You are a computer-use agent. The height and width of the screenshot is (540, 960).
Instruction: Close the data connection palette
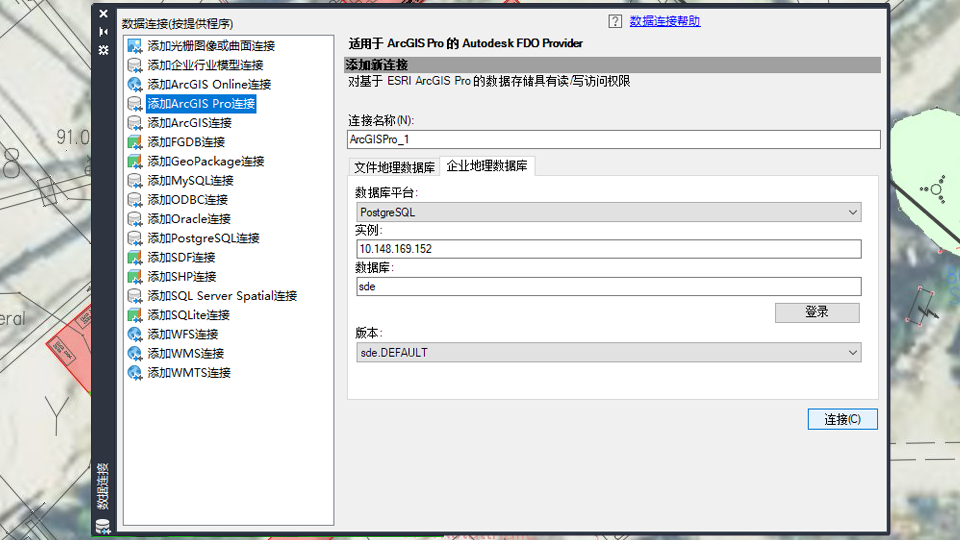click(x=103, y=13)
